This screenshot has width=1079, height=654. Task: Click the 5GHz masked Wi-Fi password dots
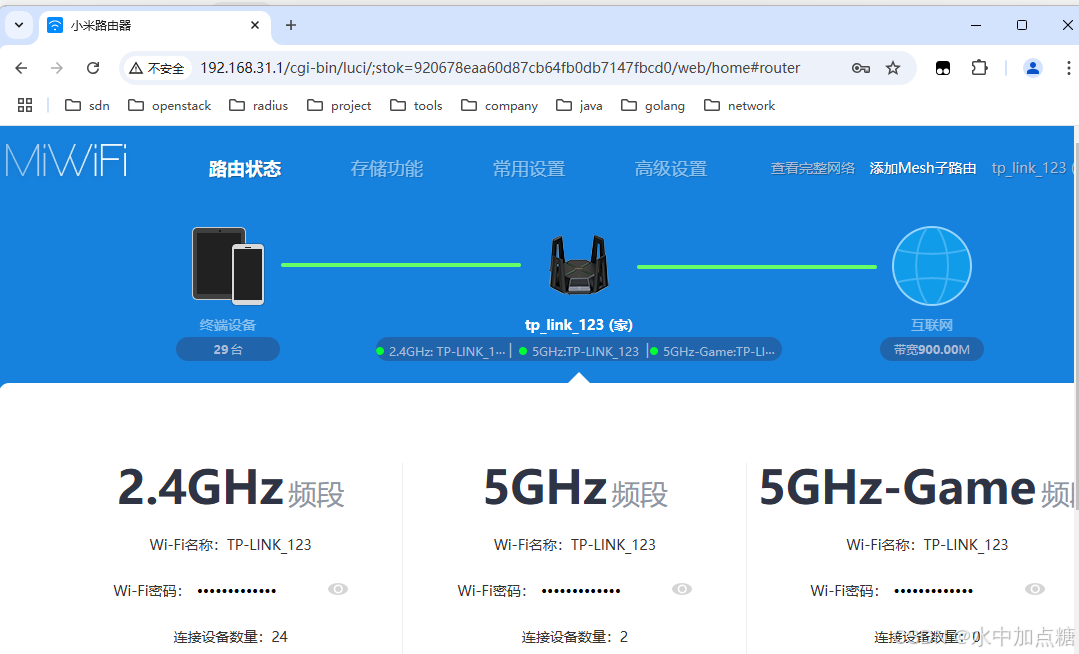click(581, 591)
